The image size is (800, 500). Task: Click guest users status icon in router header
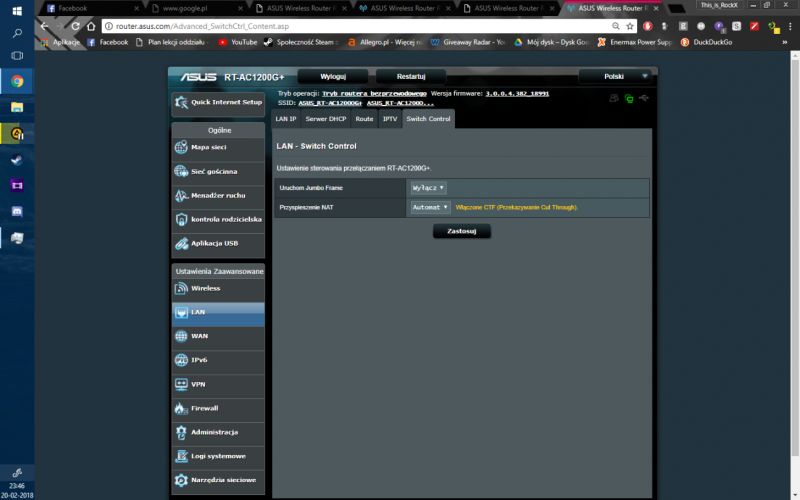coord(614,98)
